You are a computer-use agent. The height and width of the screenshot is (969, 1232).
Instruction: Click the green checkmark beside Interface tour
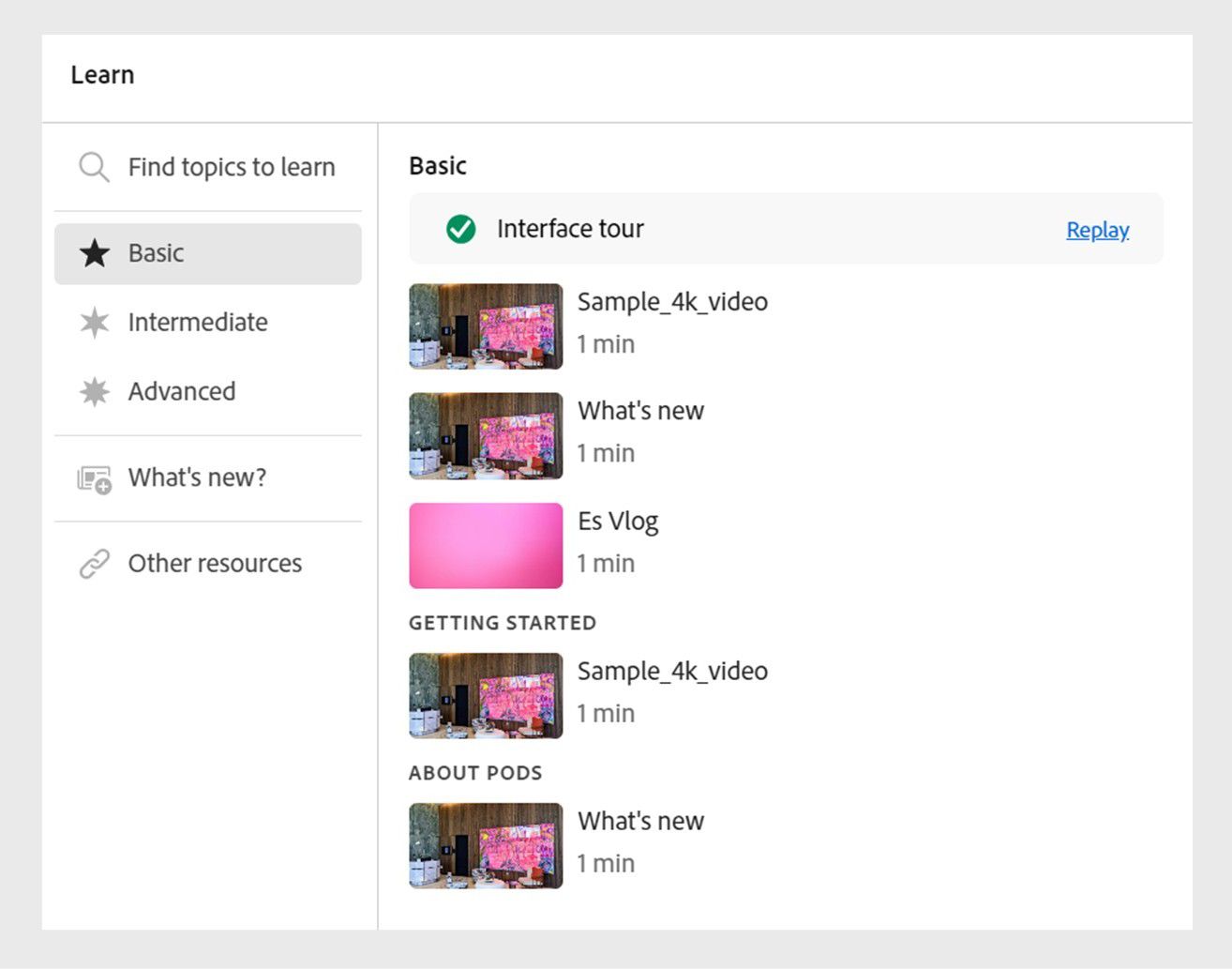[460, 228]
